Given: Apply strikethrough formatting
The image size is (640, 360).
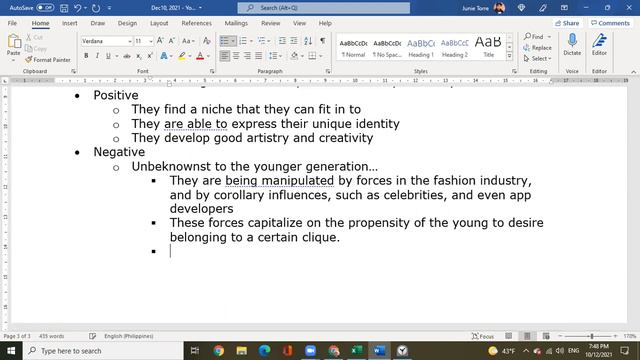Looking at the screenshot, I should pyautogui.click(x=127, y=56).
